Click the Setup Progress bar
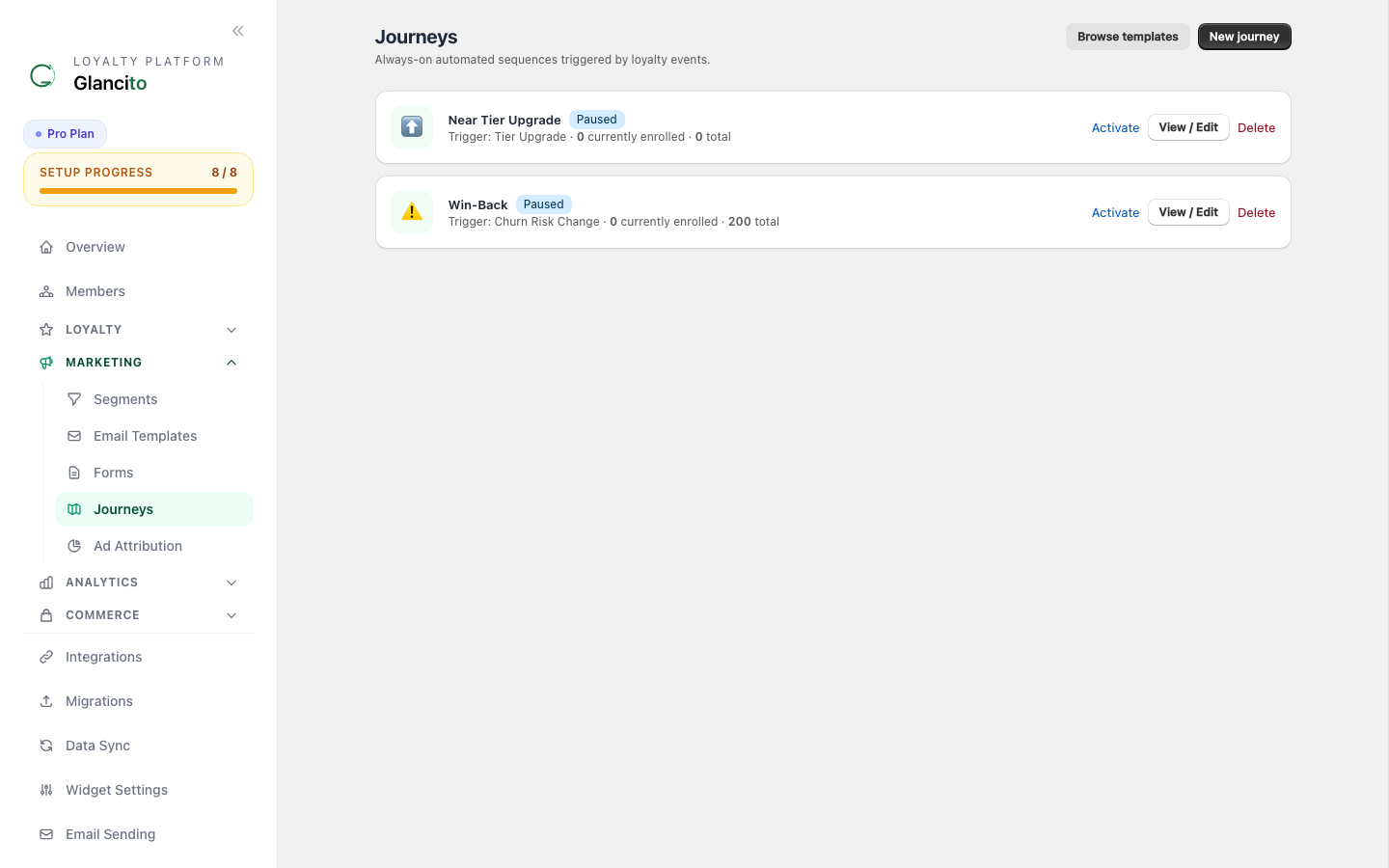This screenshot has height=868, width=1389. tap(138, 191)
